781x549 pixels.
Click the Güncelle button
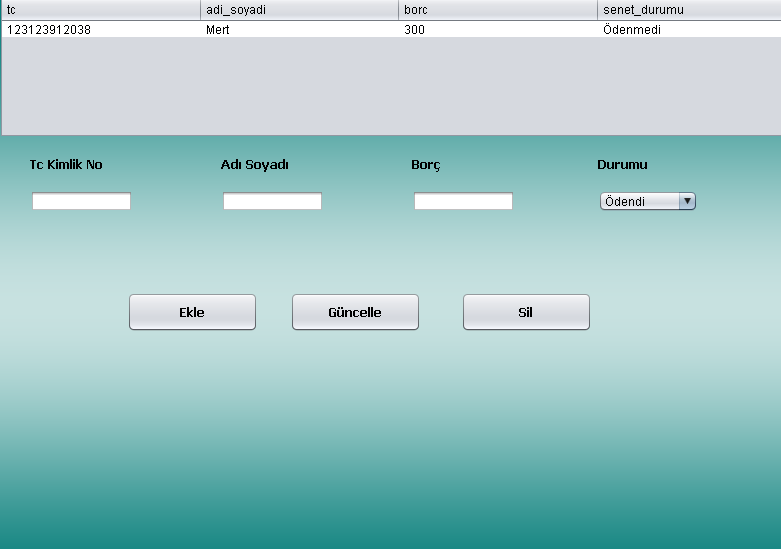pos(355,312)
